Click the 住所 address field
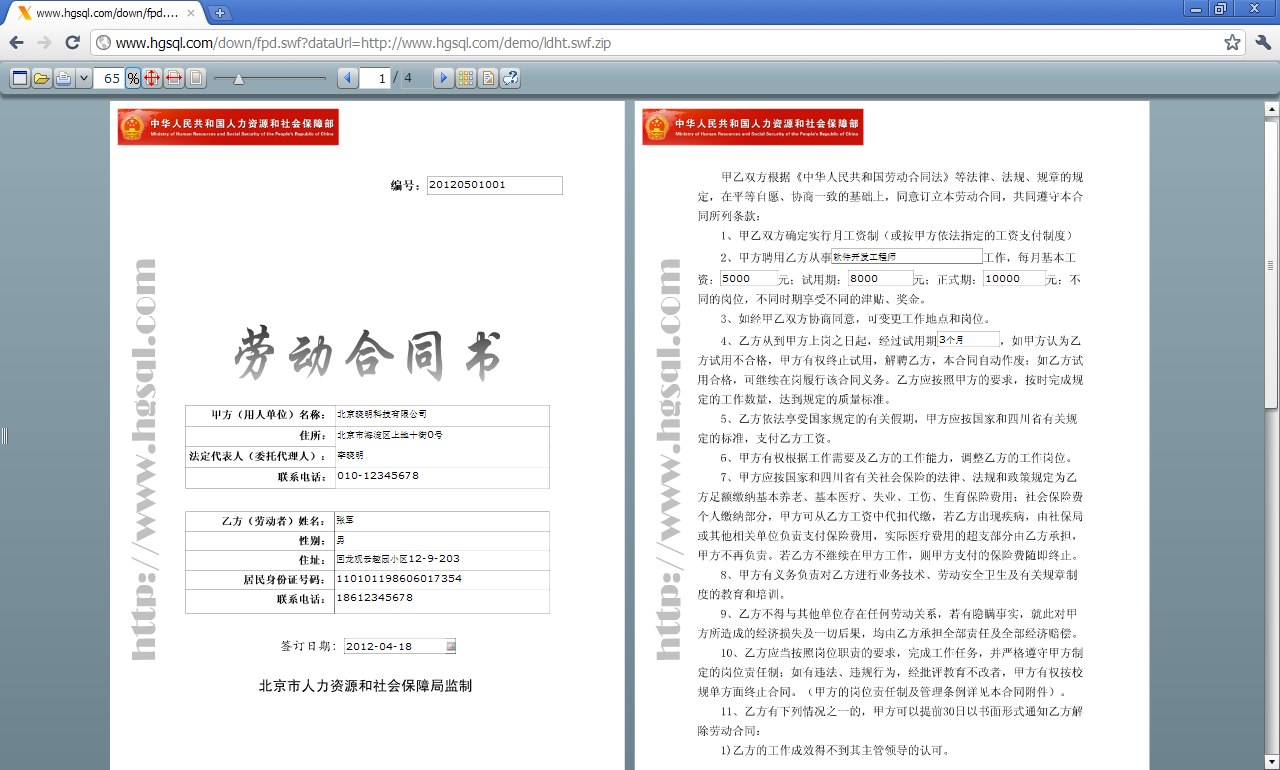Viewport: 1280px width, 770px height. pos(442,435)
